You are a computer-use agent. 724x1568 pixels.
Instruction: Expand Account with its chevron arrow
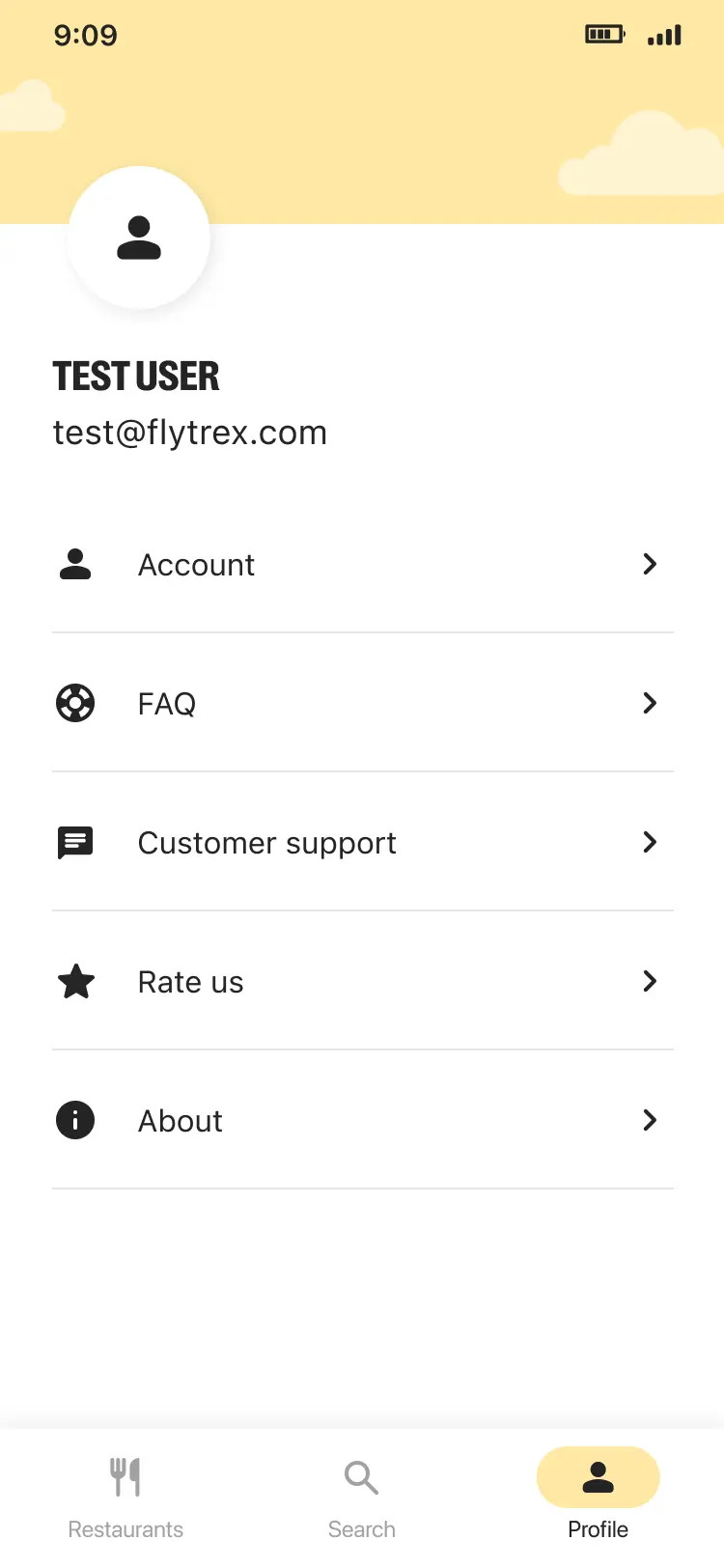tap(650, 564)
